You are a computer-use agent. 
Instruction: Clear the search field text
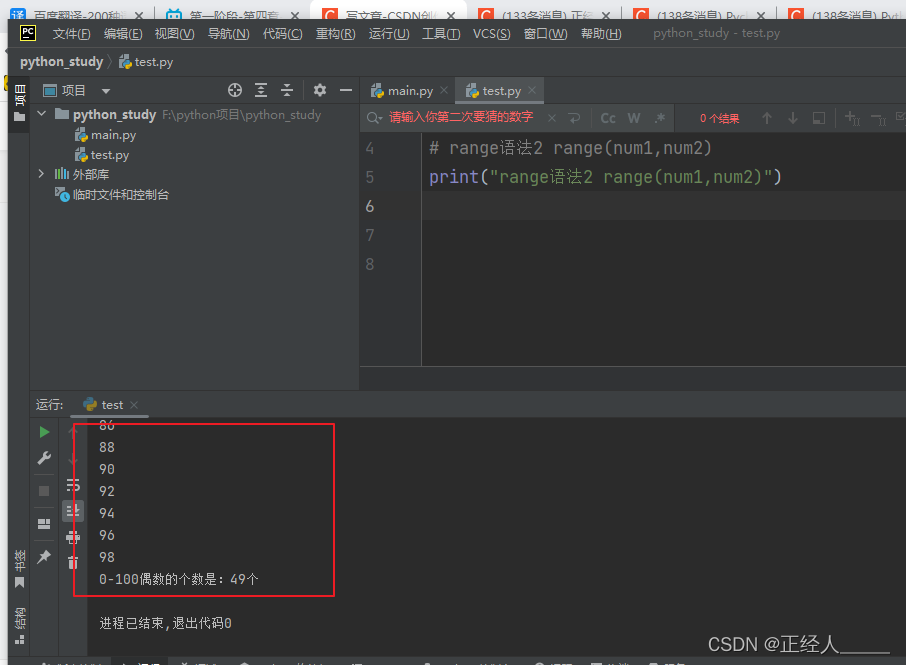[552, 118]
